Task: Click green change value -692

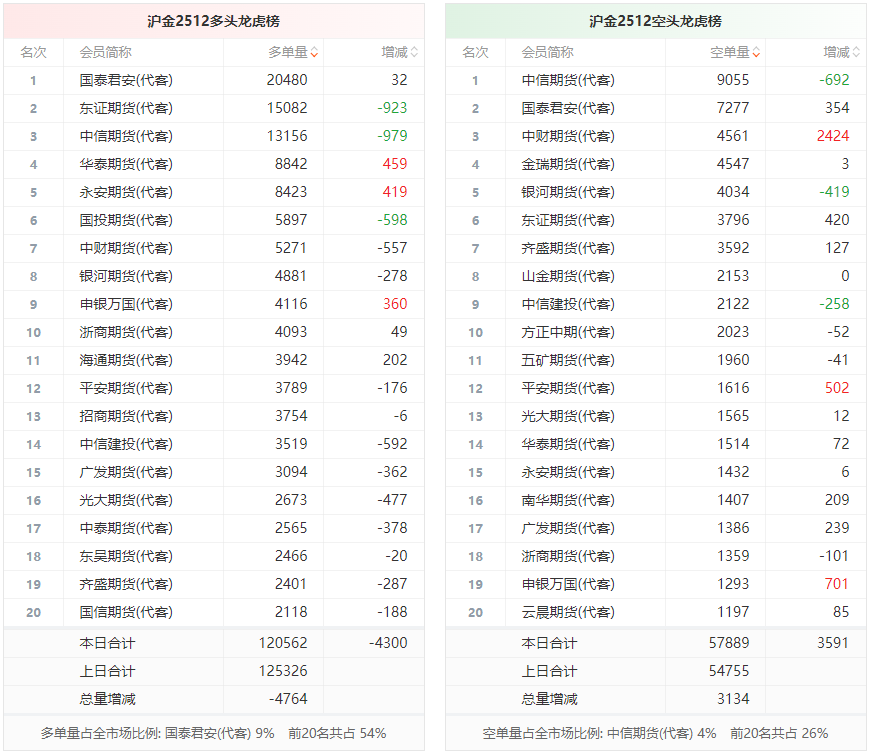Action: [834, 80]
